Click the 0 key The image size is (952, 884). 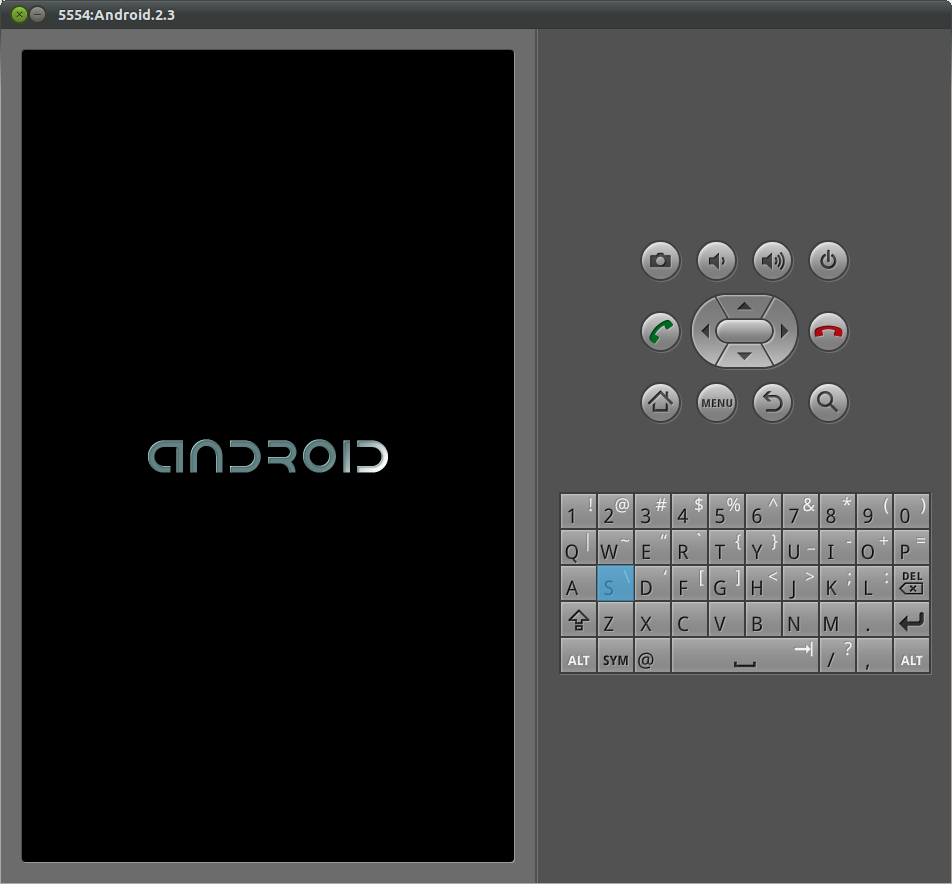click(x=911, y=511)
